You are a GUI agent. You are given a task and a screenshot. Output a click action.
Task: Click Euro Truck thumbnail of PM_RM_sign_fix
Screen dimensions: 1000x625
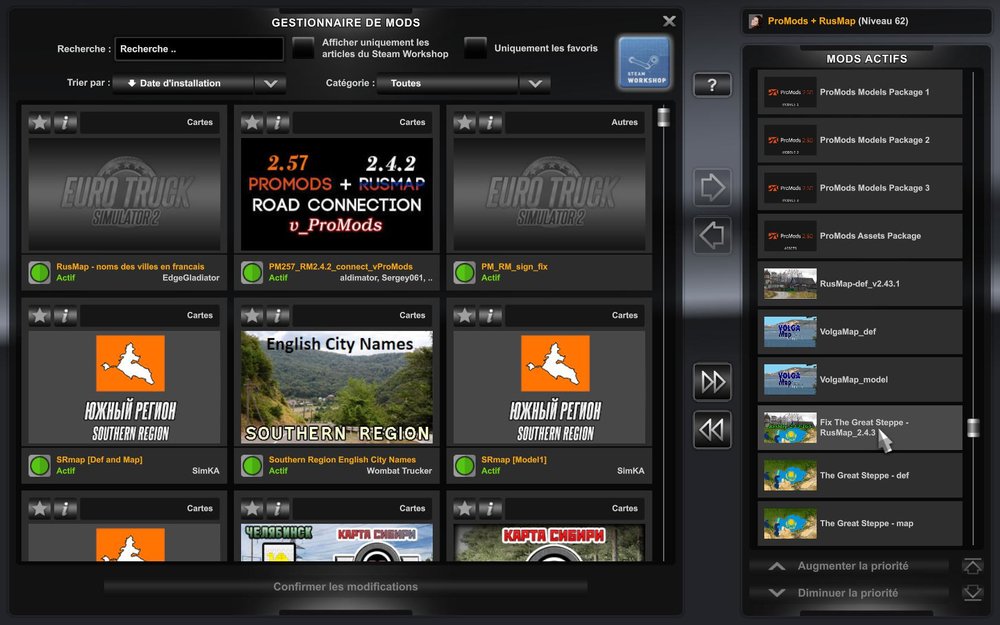tap(549, 195)
